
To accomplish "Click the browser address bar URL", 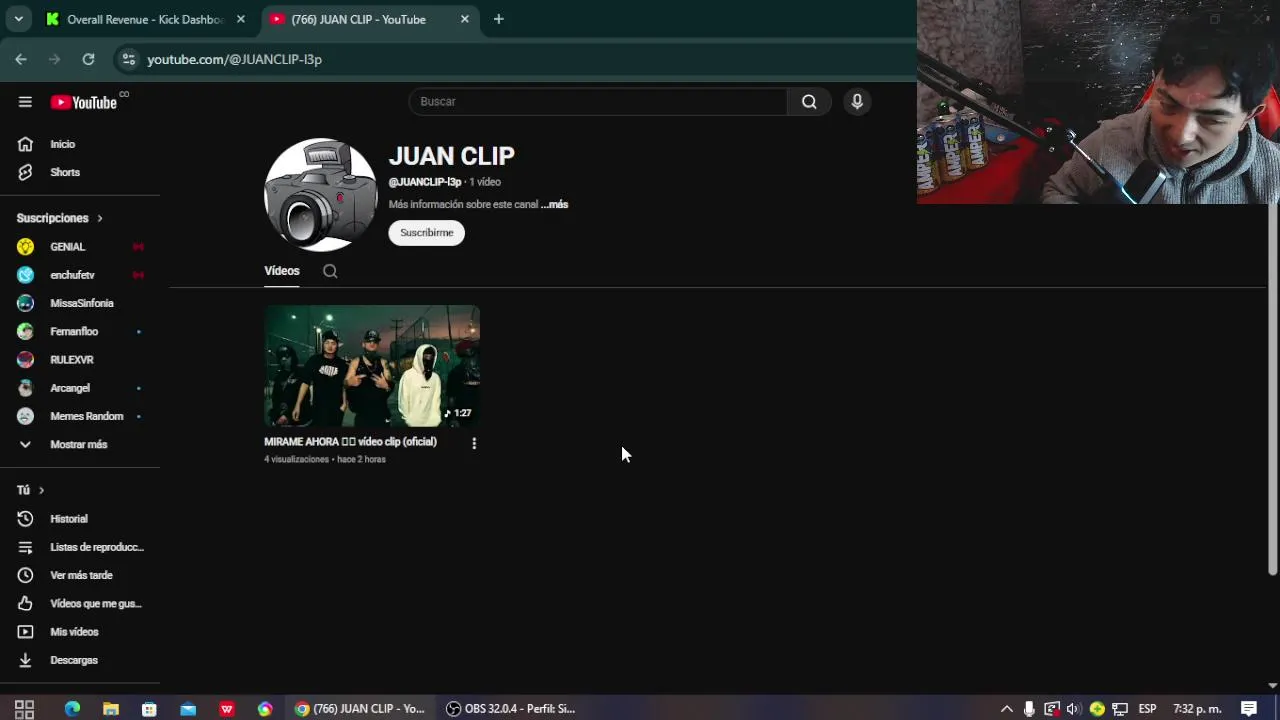I will [235, 59].
